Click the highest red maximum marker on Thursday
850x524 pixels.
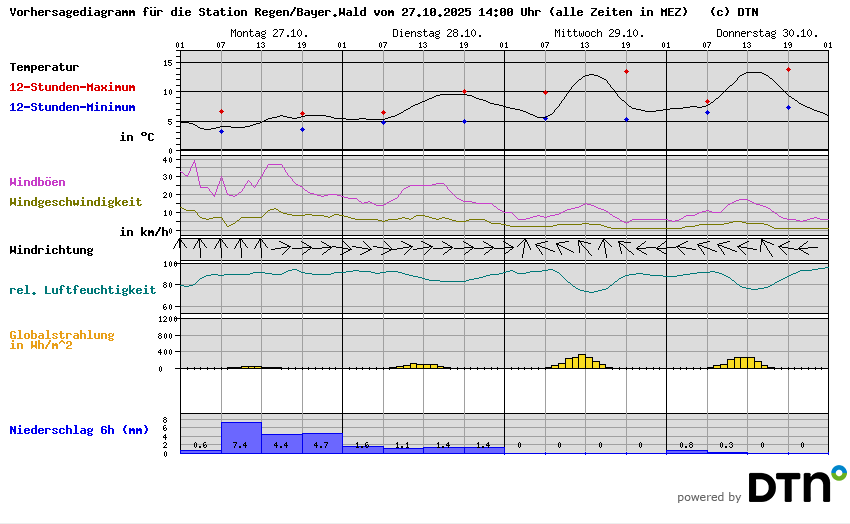coord(788,70)
